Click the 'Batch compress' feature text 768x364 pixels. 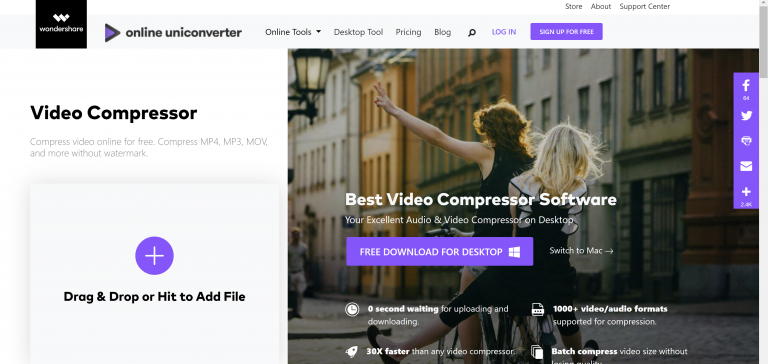pyautogui.click(x=584, y=351)
